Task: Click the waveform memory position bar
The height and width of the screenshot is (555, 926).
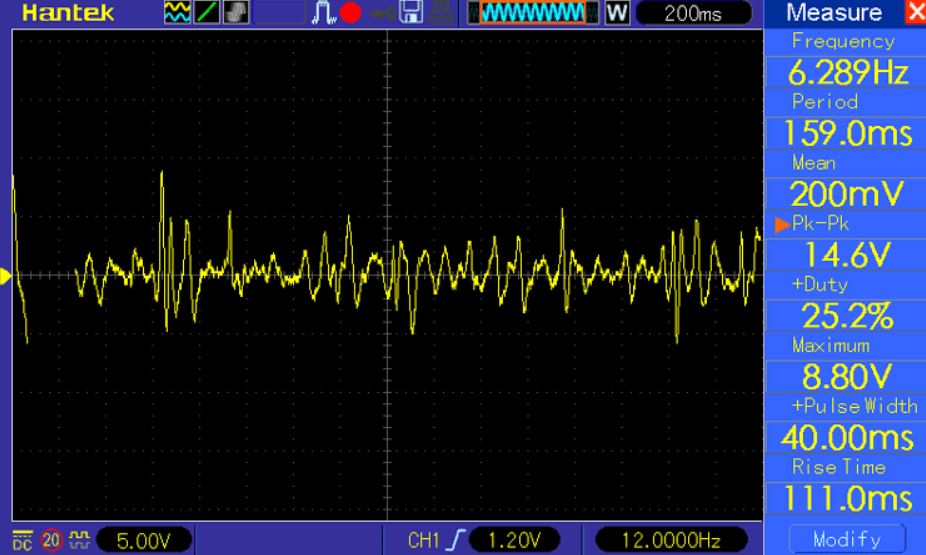Action: pyautogui.click(x=532, y=13)
